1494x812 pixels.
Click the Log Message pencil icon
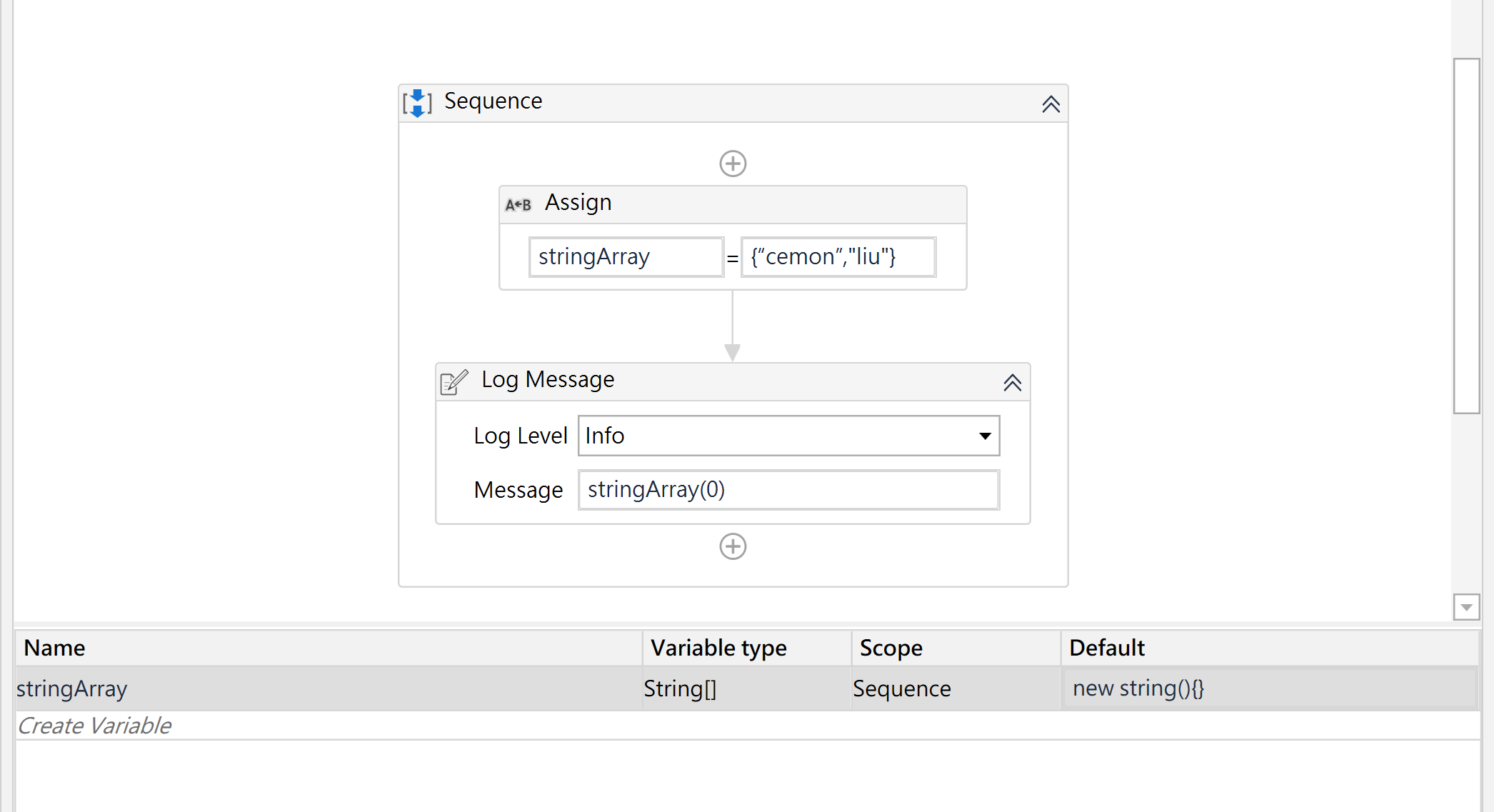(453, 382)
